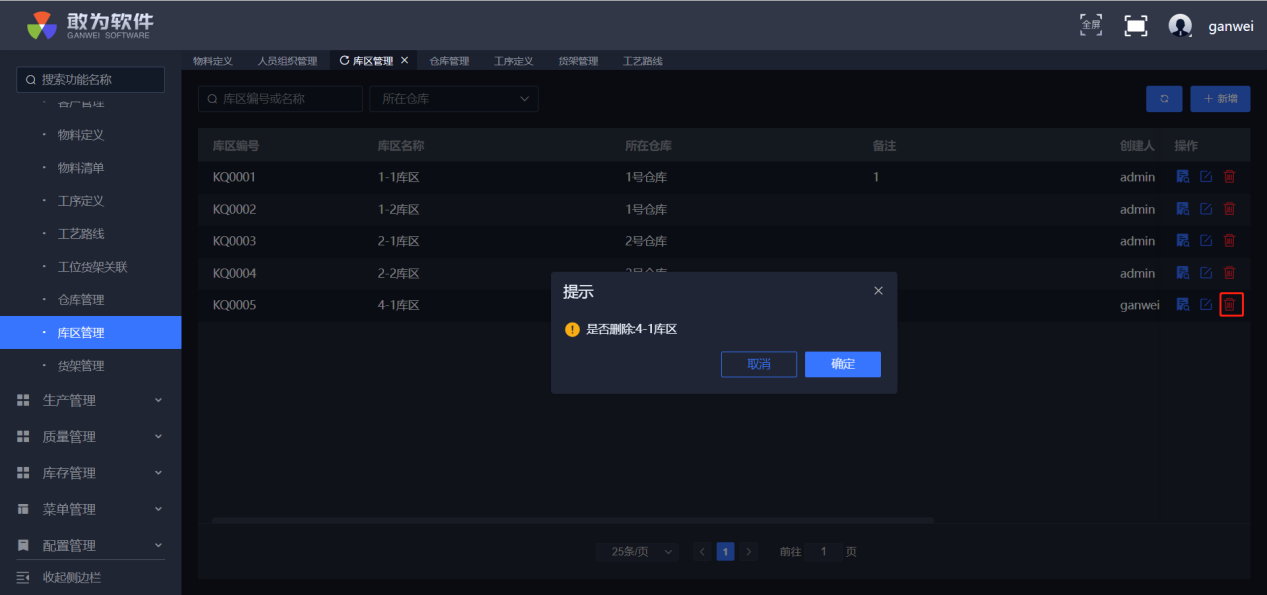Image resolution: width=1267 pixels, height=595 pixels.
Task: Open 物料清单 in the sidebar
Action: (81, 168)
